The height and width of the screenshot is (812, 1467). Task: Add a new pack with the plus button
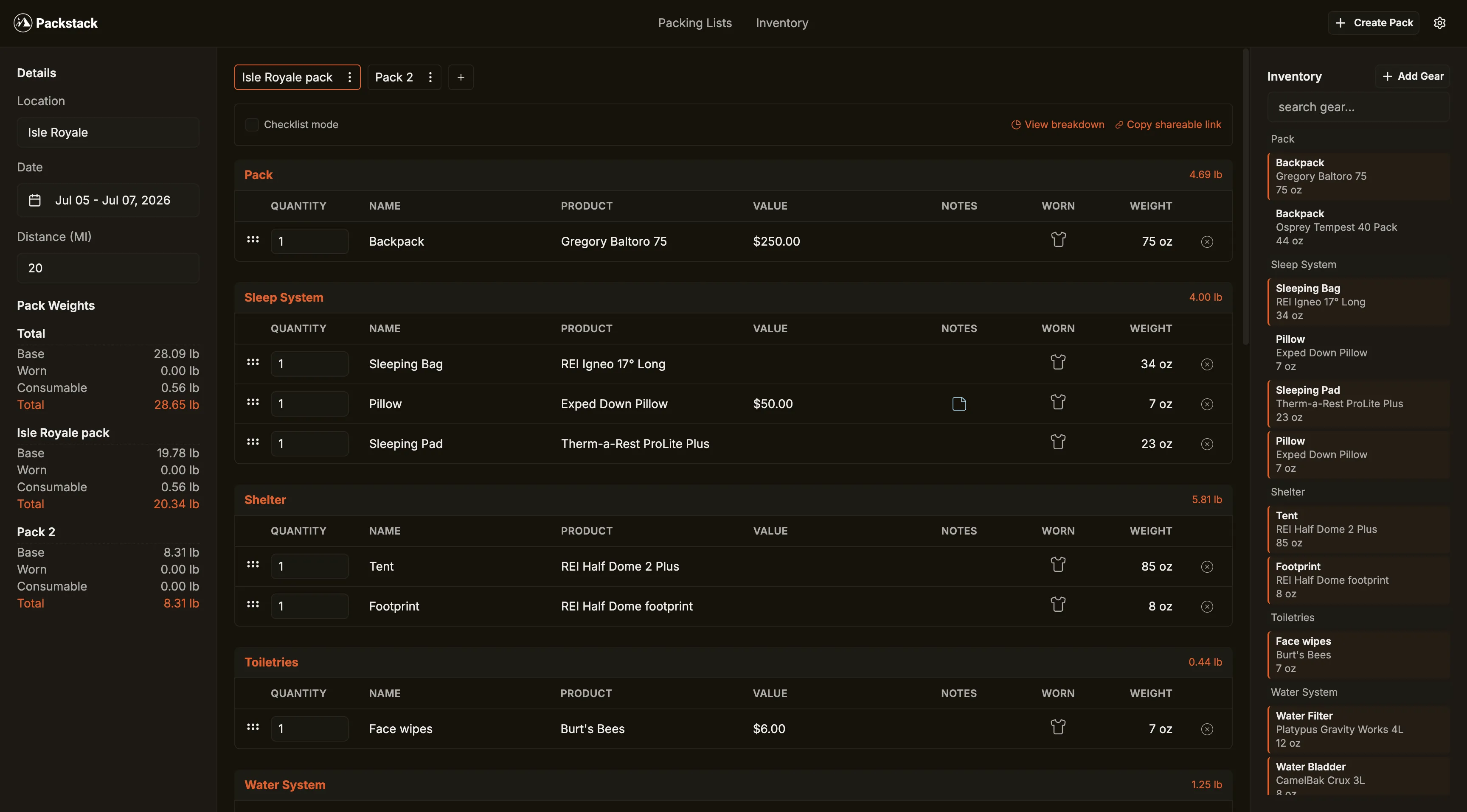[461, 77]
